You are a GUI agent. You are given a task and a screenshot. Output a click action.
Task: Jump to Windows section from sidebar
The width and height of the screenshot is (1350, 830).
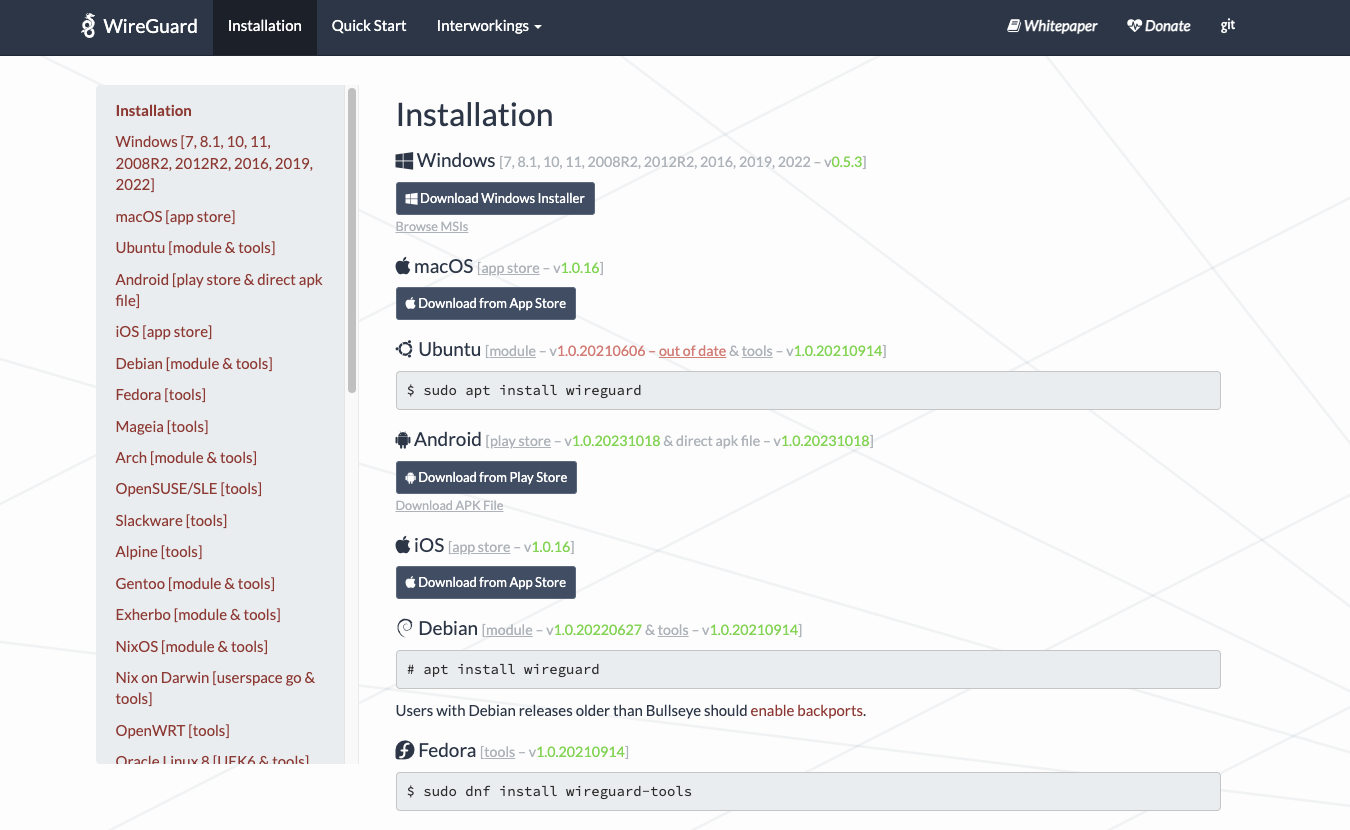[x=214, y=163]
